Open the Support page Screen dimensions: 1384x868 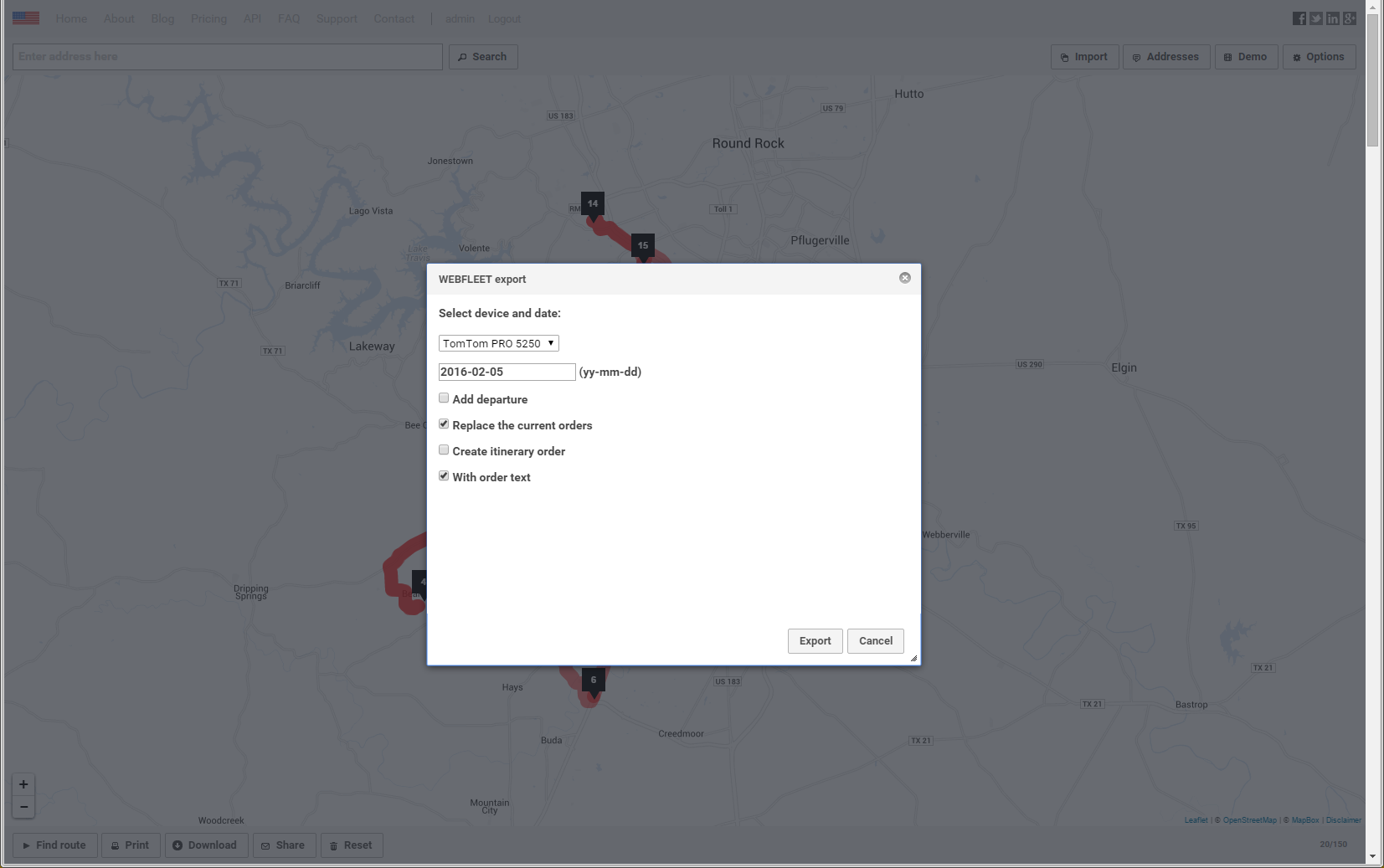coord(337,18)
